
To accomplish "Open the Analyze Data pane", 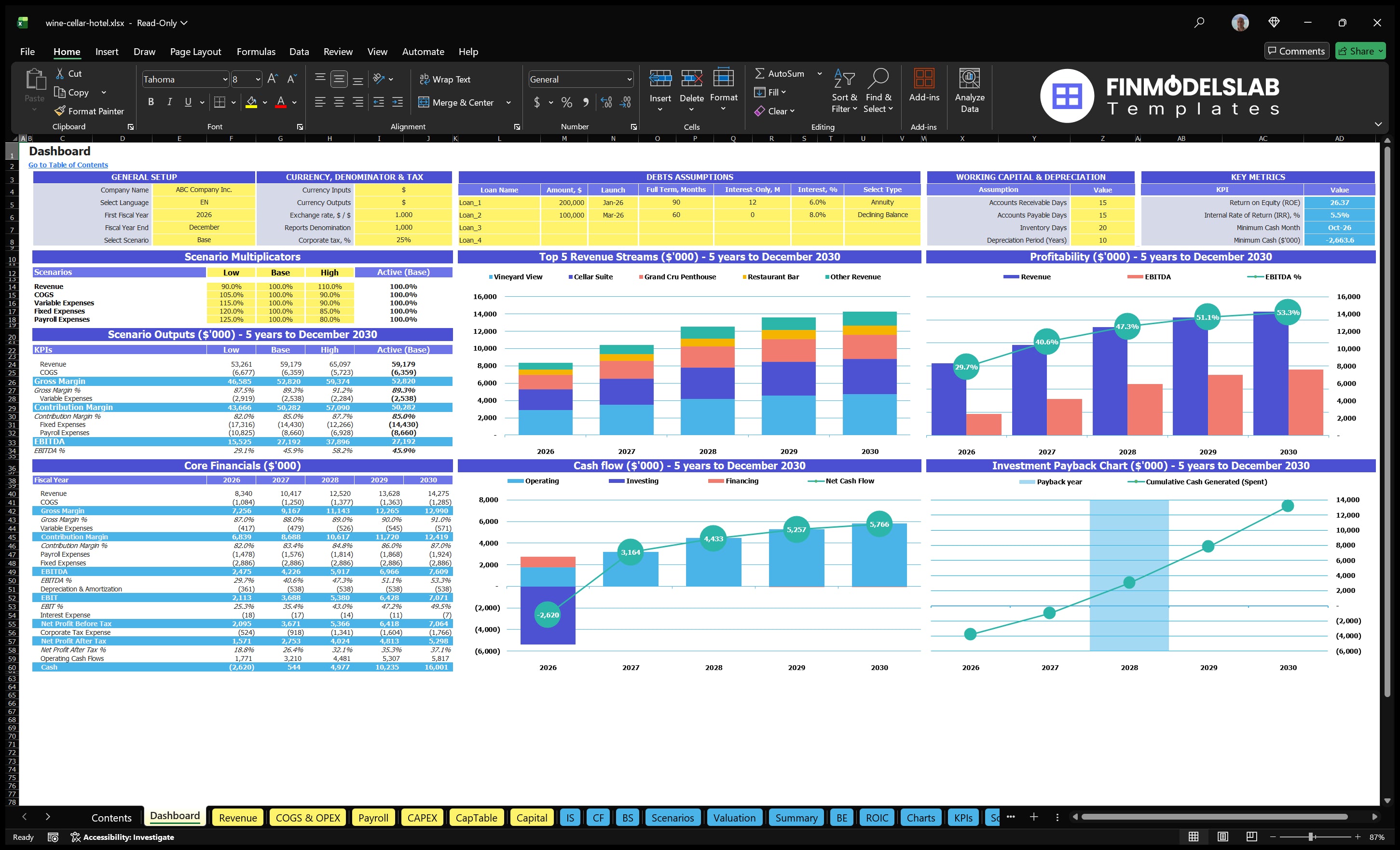I will coord(969,91).
